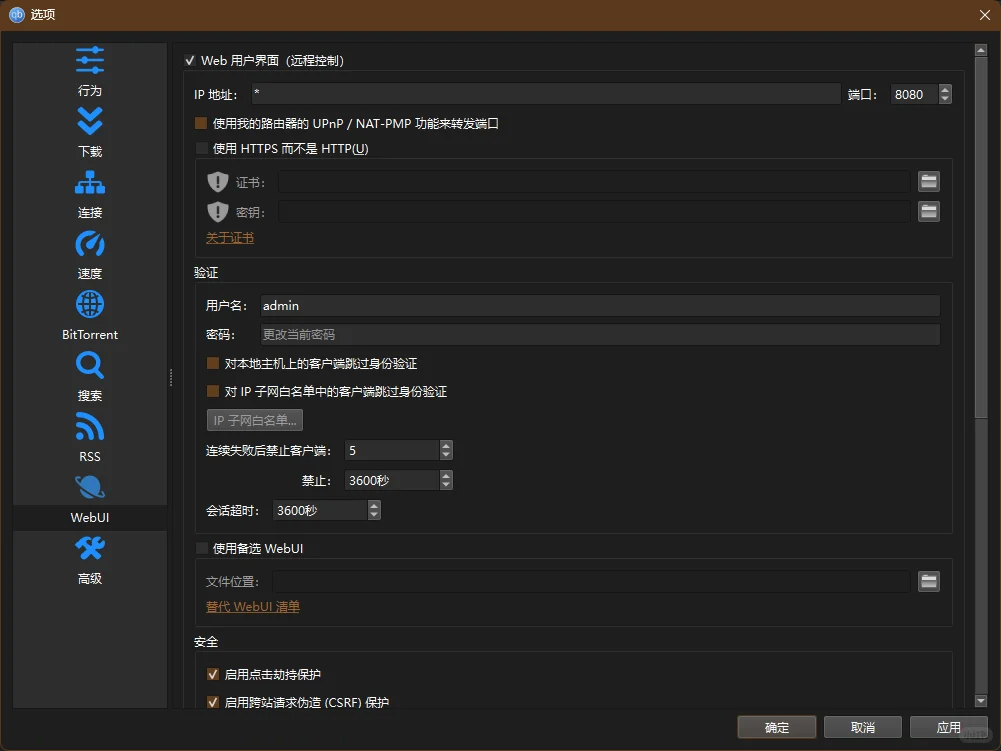
Task: Open the 搜索 (Search) magnifier icon
Action: (x=89, y=365)
